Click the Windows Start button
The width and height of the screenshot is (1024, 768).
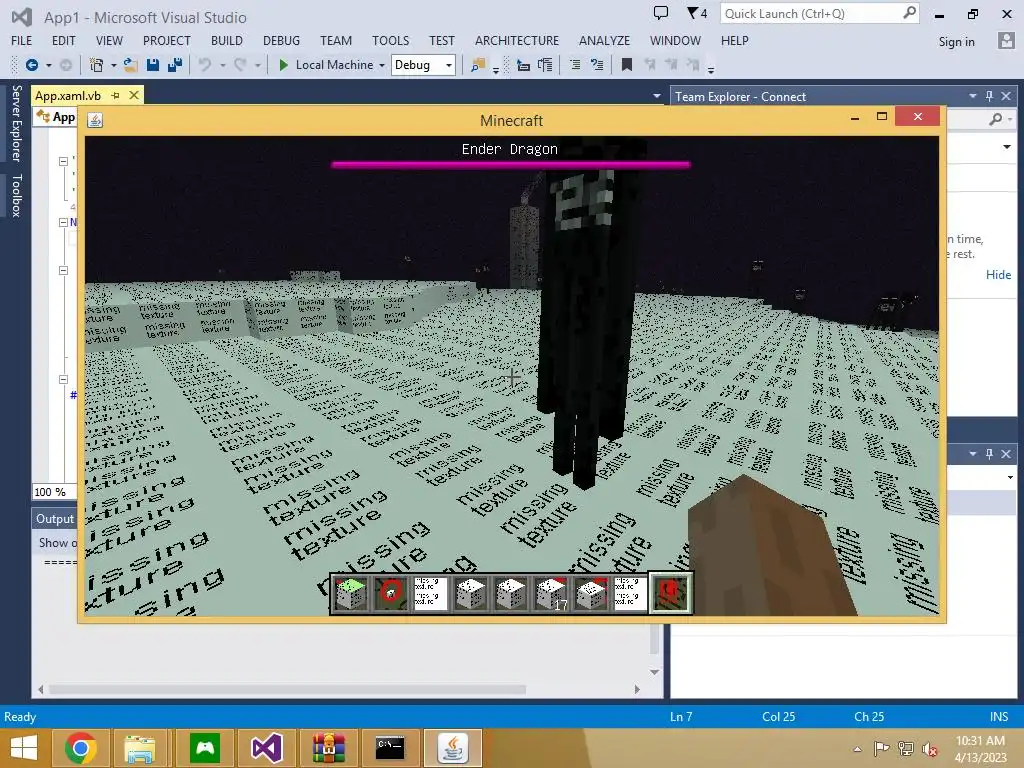tap(24, 748)
